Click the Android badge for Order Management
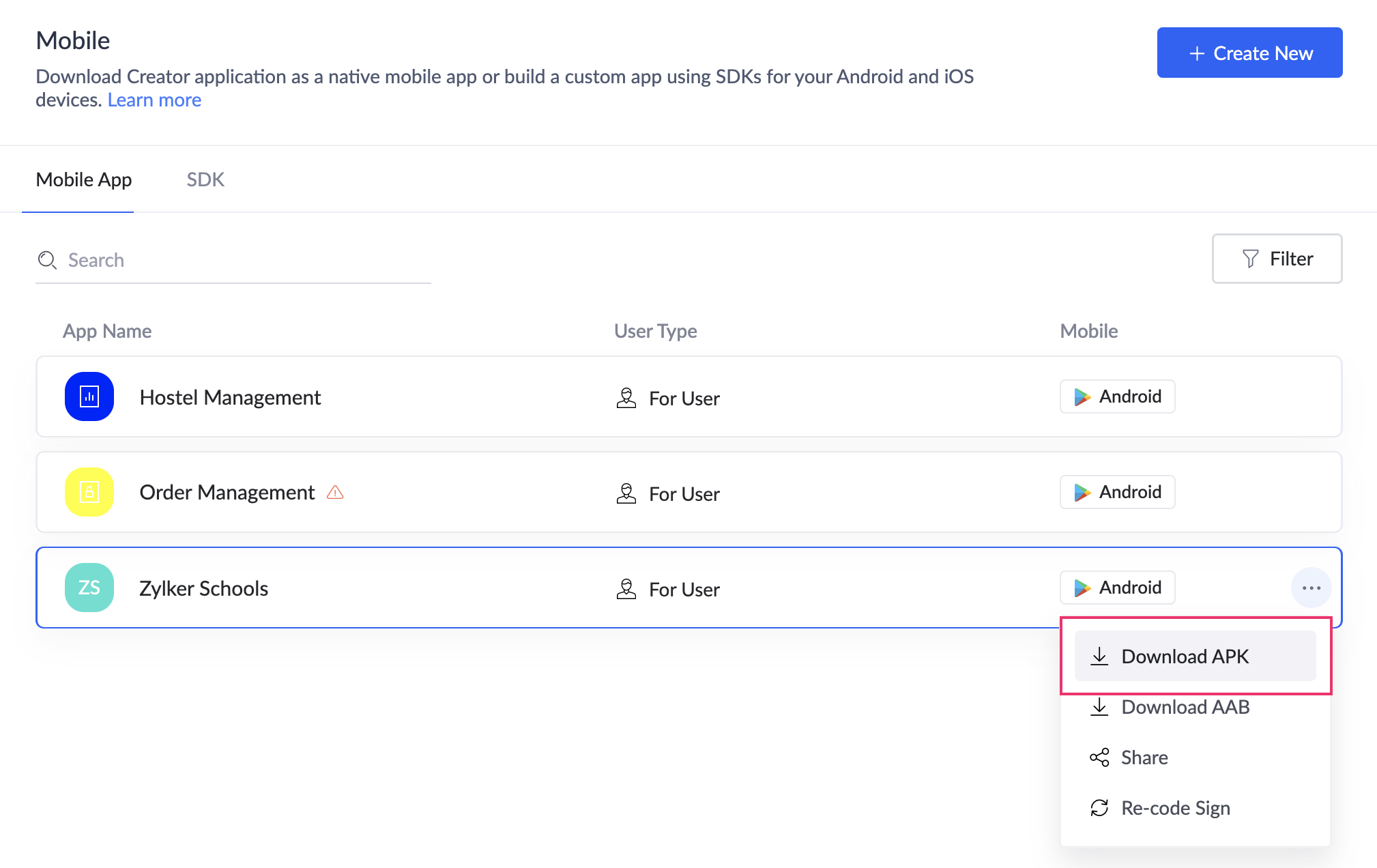 click(x=1117, y=492)
